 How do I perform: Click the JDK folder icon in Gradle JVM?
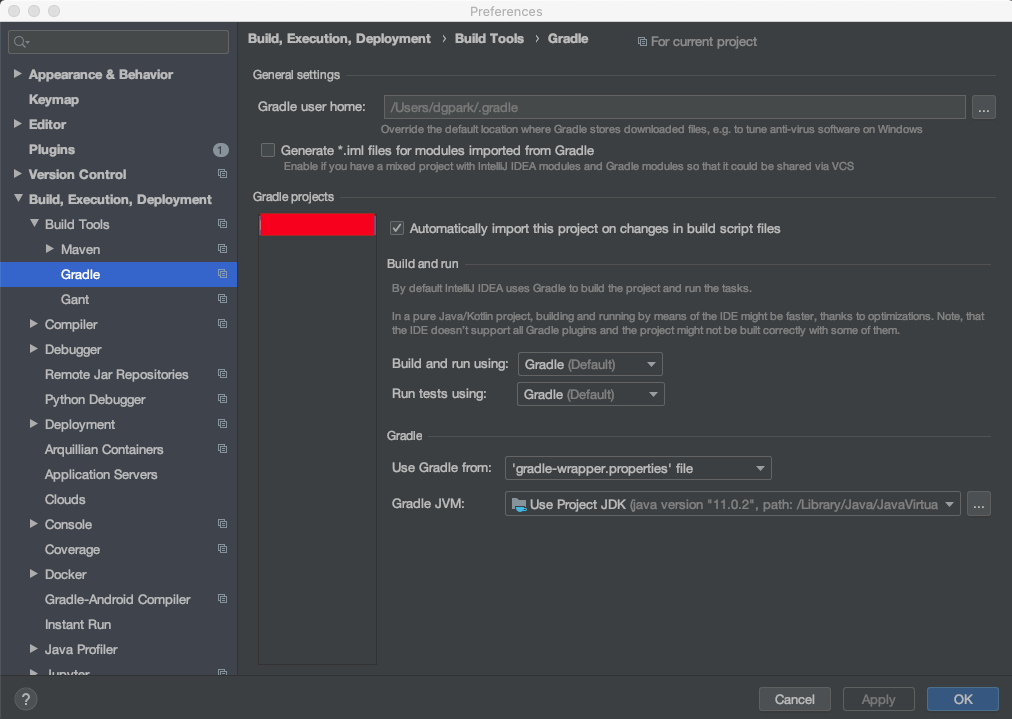519,504
